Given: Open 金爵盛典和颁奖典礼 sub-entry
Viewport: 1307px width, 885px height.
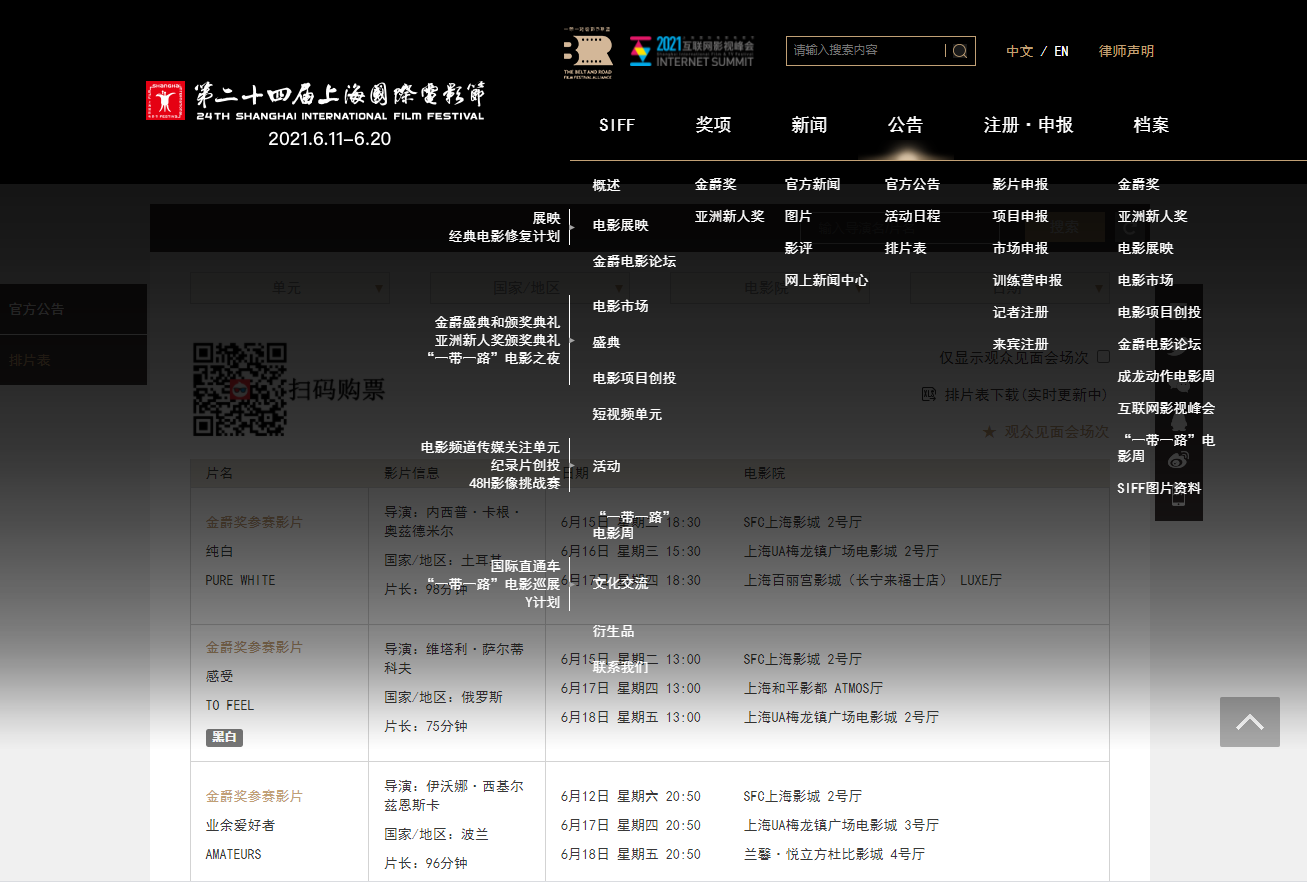Looking at the screenshot, I should (x=497, y=322).
